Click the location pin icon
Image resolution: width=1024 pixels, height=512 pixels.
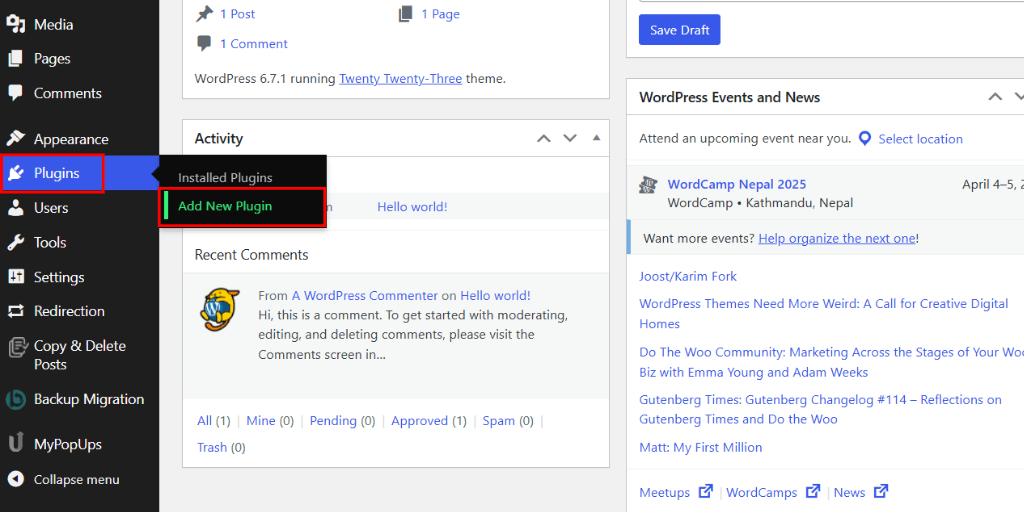(x=865, y=138)
